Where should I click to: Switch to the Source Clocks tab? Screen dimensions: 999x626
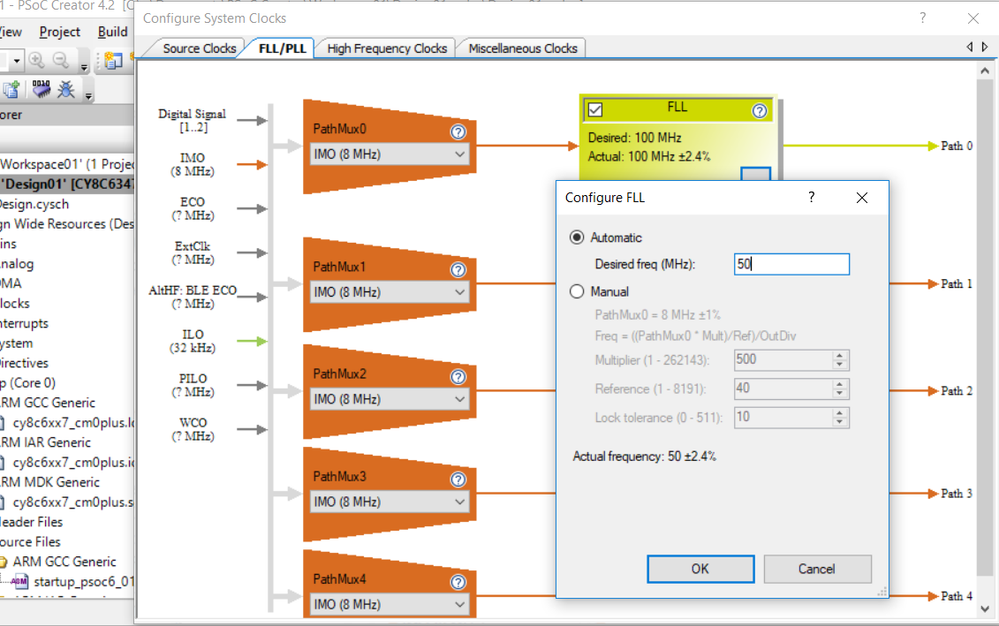[199, 48]
